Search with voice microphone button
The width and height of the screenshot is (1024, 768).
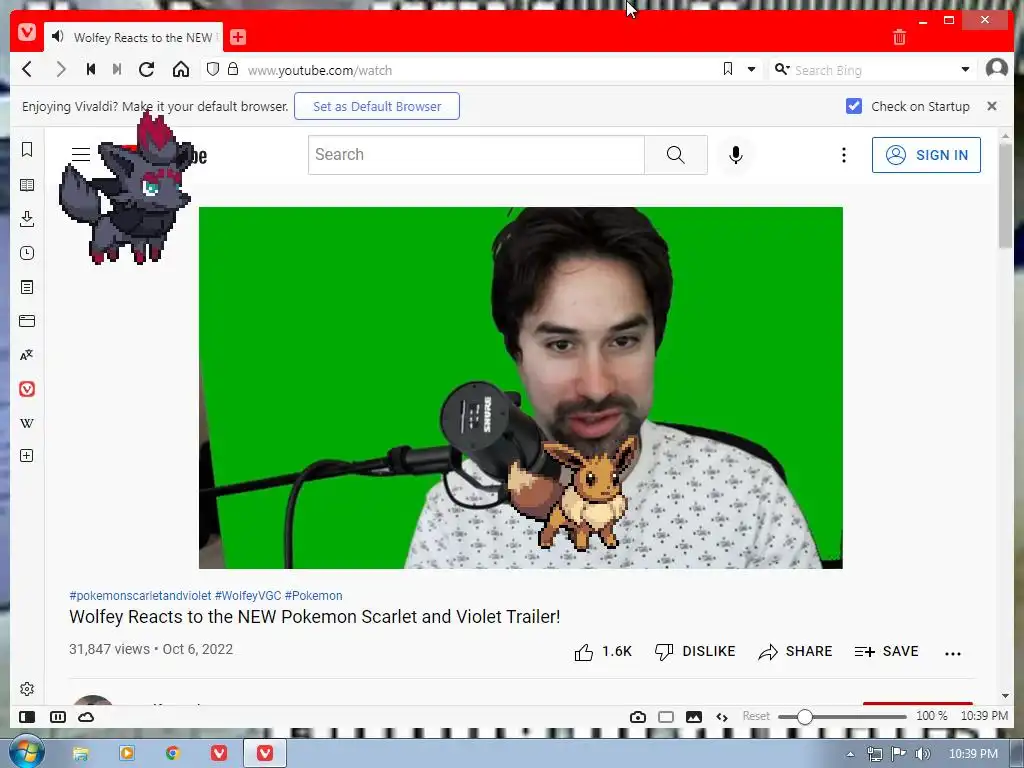point(736,155)
